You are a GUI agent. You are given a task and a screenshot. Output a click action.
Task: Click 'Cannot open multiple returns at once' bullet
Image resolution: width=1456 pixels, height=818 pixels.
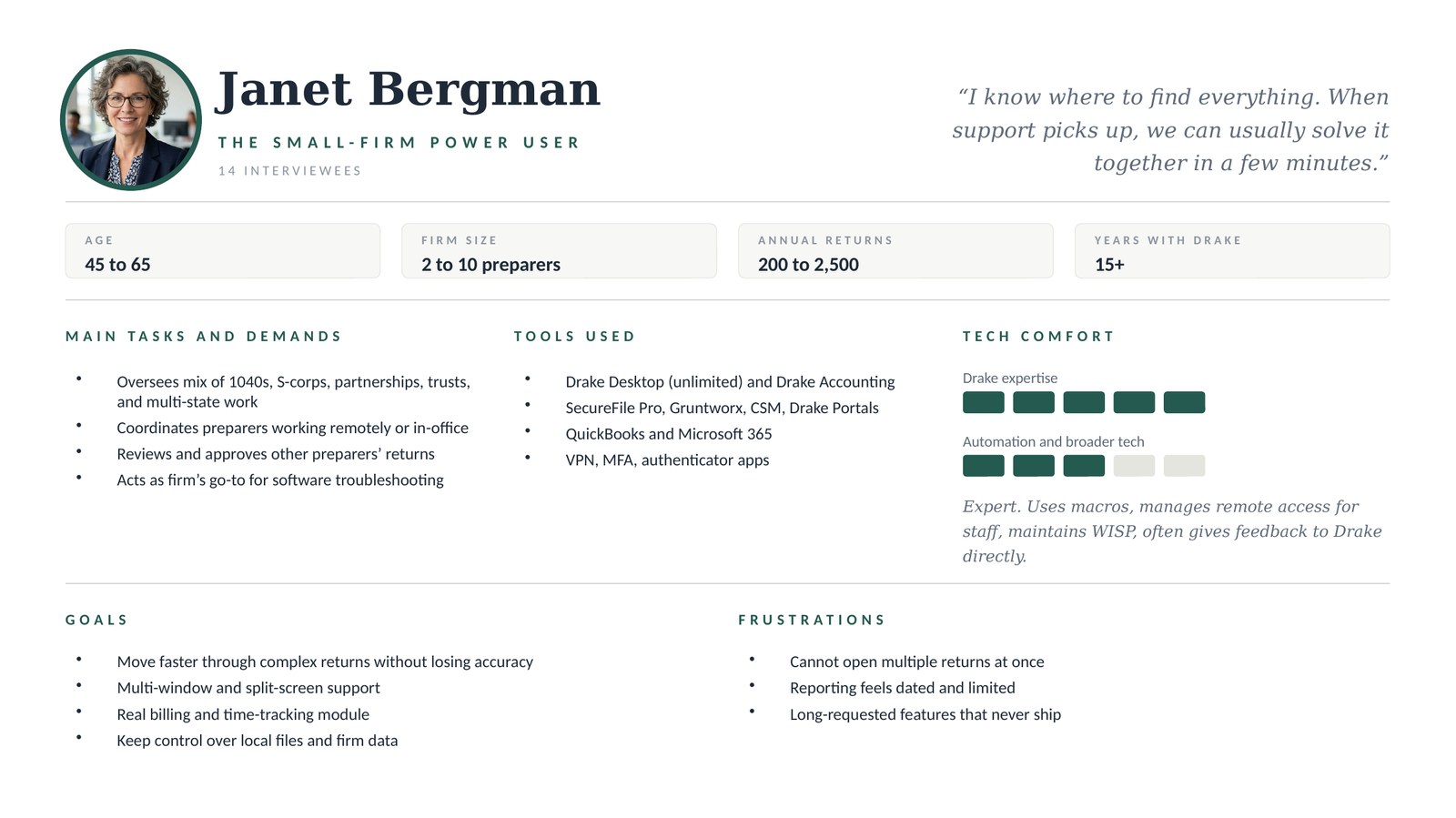coord(916,662)
